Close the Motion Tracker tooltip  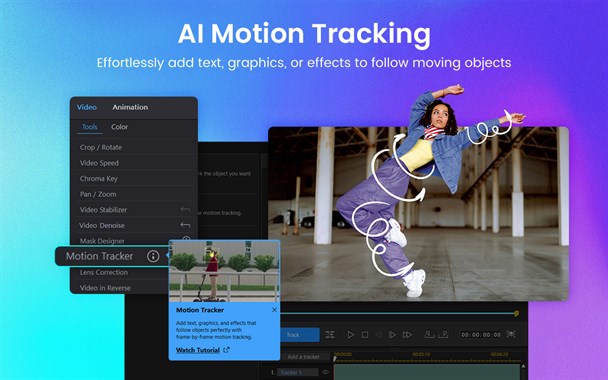[274, 310]
